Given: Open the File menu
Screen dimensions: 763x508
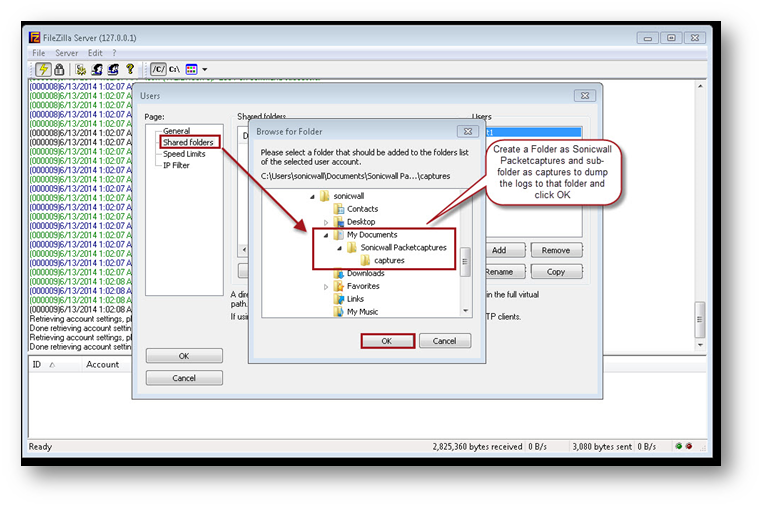Looking at the screenshot, I should [38, 53].
